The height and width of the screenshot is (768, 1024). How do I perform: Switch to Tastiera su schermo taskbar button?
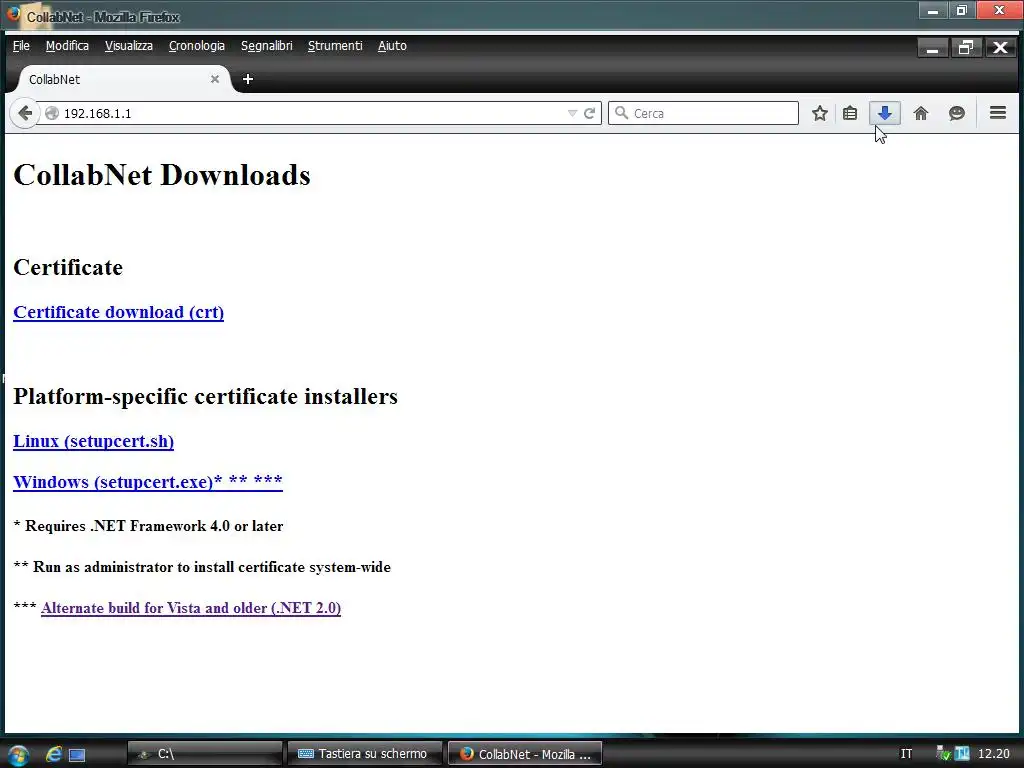click(x=364, y=754)
